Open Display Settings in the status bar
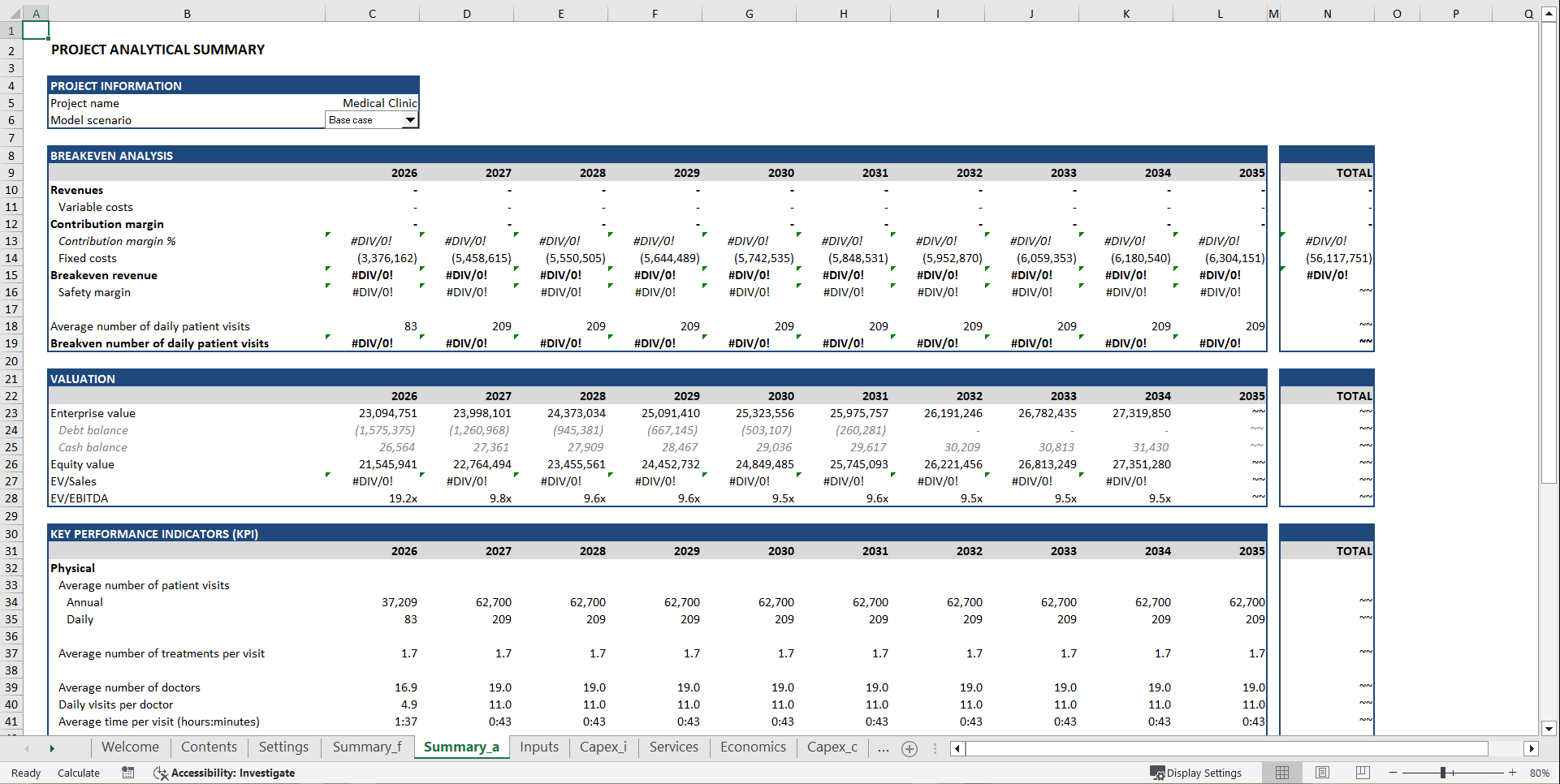The image size is (1560, 784). coord(1198,773)
